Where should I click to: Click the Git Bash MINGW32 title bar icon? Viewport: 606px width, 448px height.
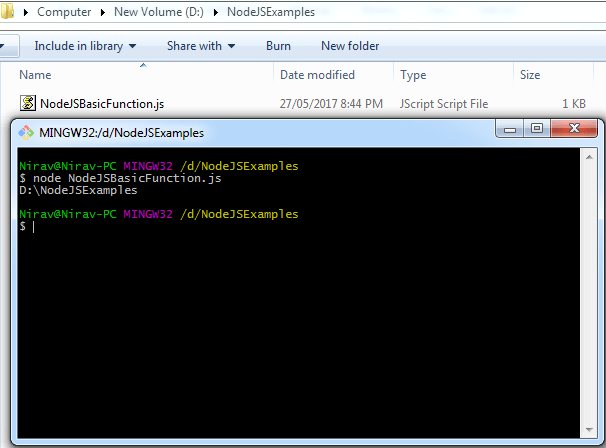point(26,133)
